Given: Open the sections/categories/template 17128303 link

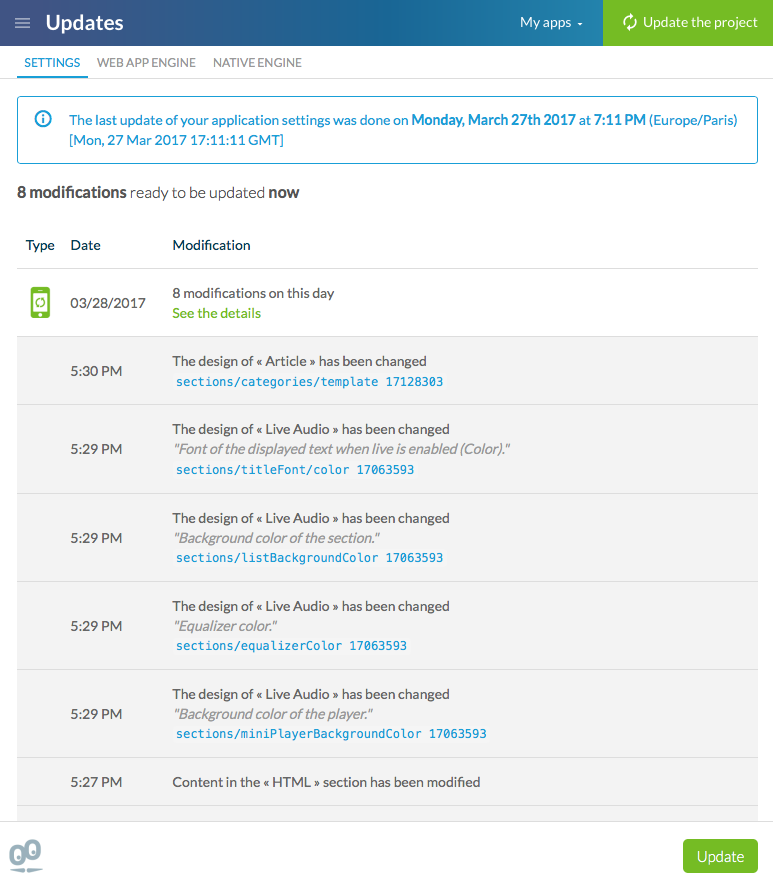Looking at the screenshot, I should [x=309, y=382].
